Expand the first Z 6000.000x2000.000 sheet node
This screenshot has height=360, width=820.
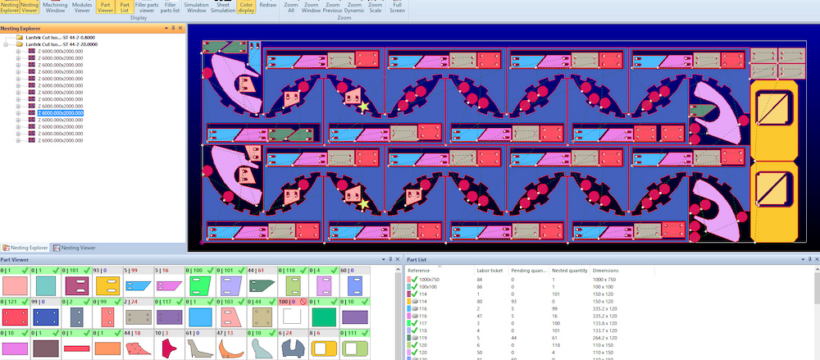(18, 51)
